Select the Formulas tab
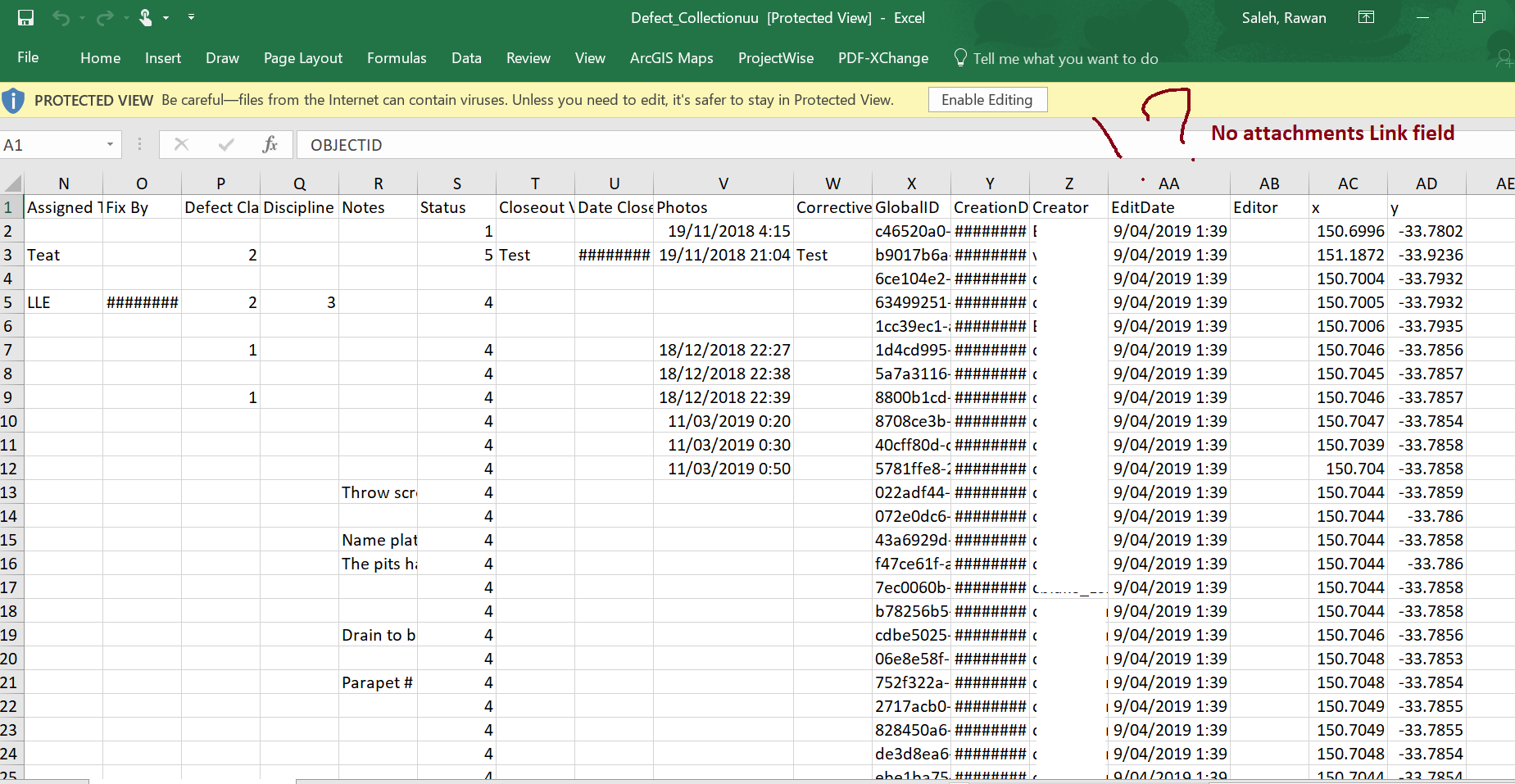This screenshot has width=1515, height=784. [397, 58]
